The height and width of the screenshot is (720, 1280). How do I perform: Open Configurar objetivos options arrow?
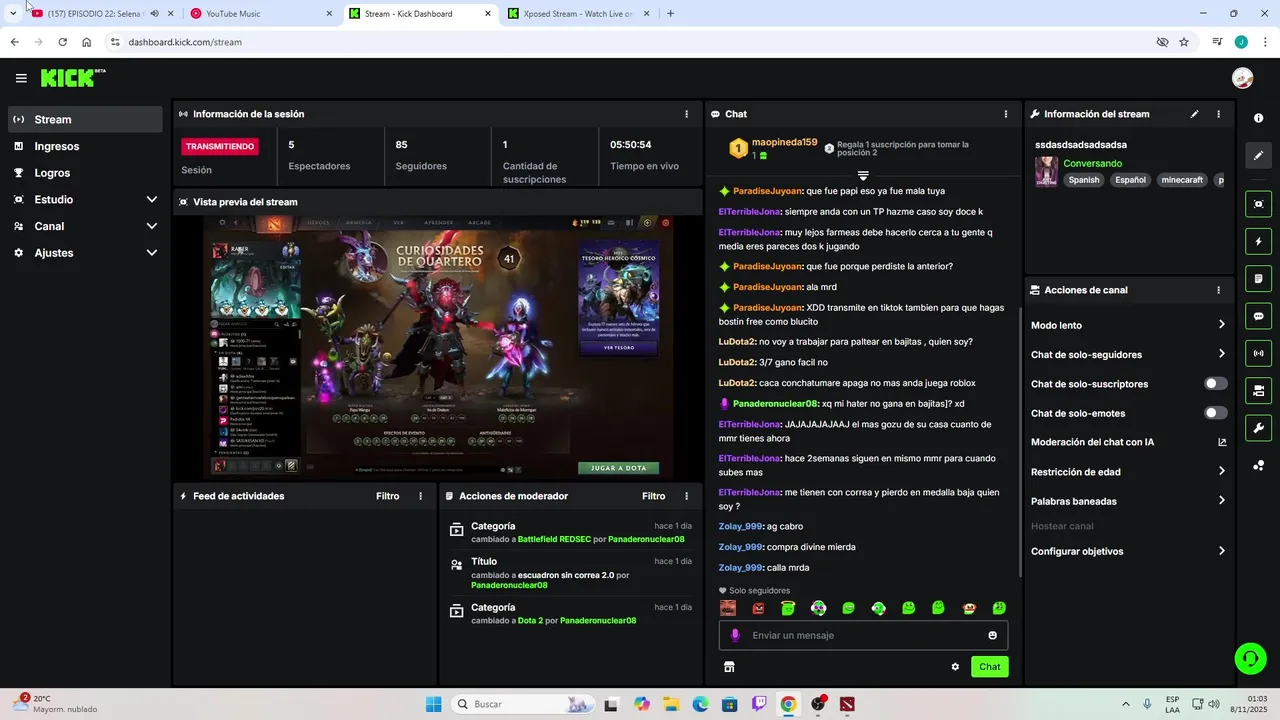[x=1221, y=551]
